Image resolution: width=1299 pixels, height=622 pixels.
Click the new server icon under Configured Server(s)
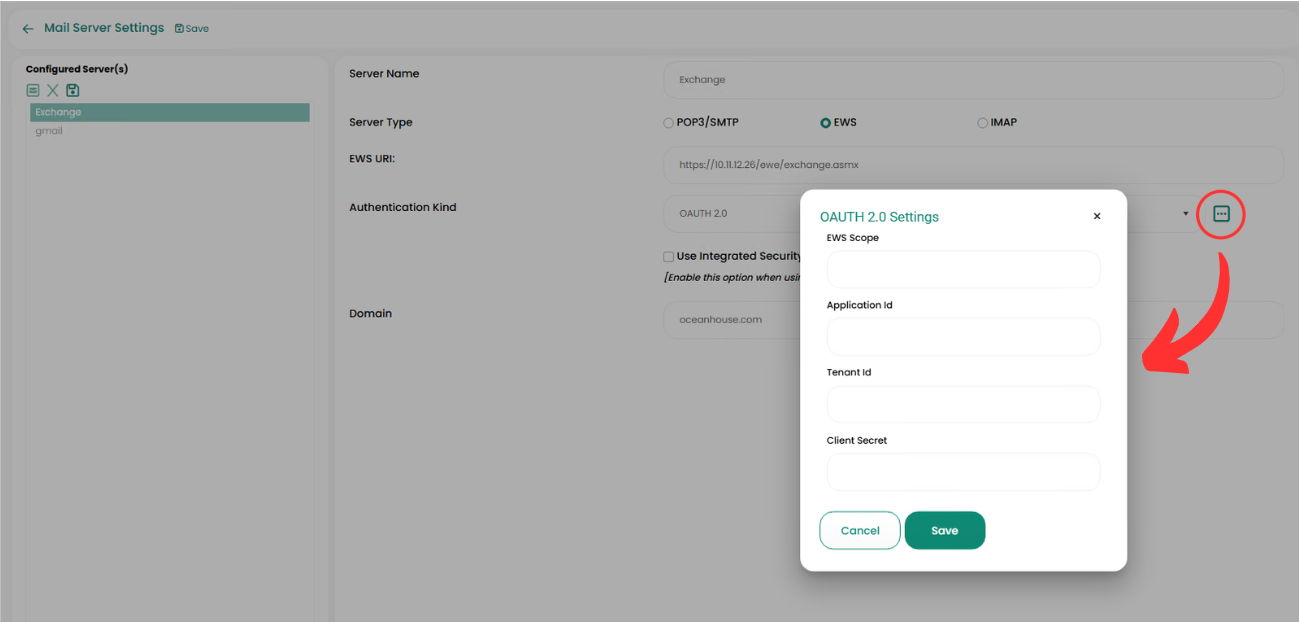click(x=33, y=90)
